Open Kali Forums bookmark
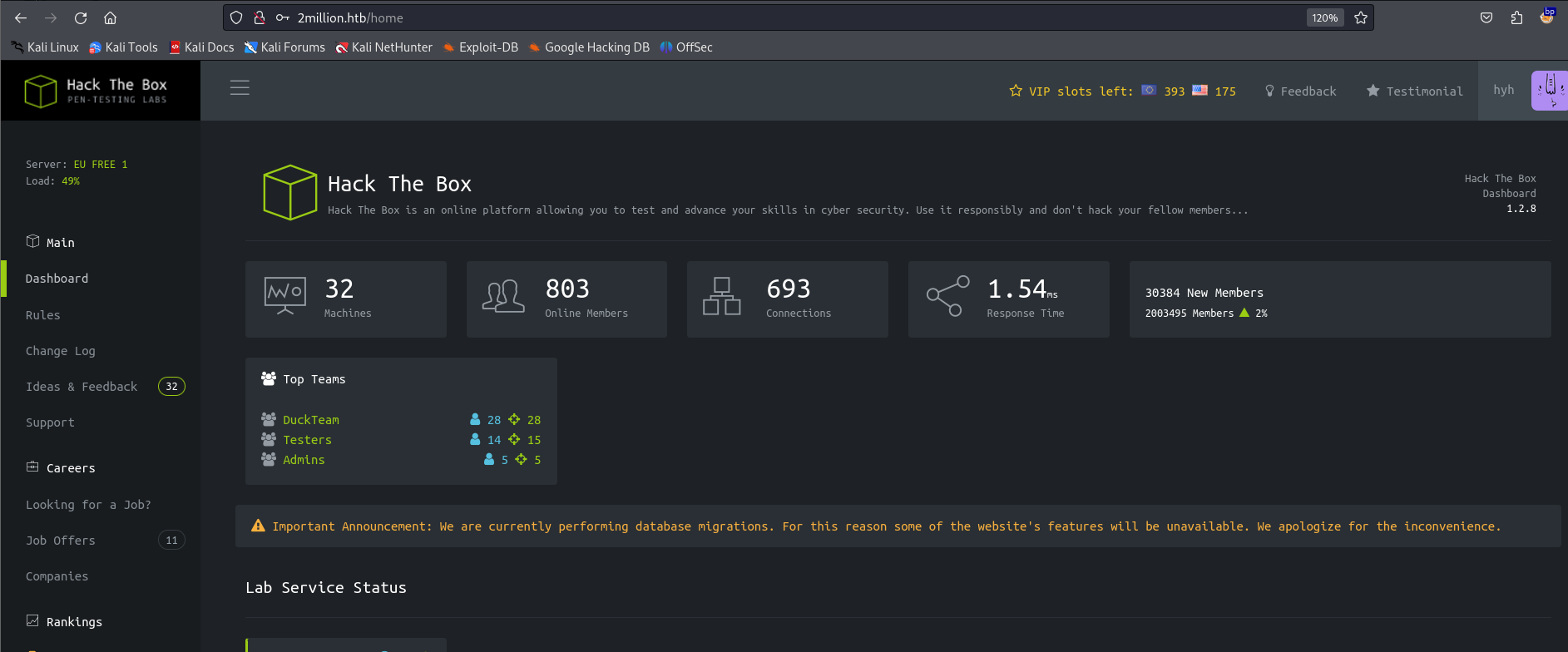 284,47
